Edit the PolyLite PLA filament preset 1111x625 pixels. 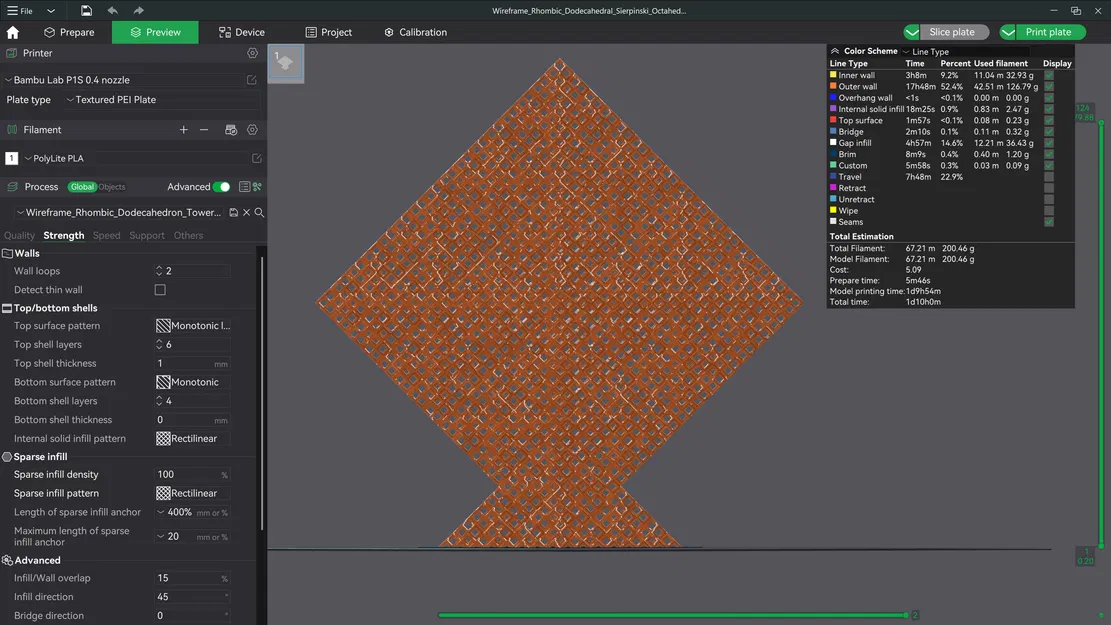(256, 158)
